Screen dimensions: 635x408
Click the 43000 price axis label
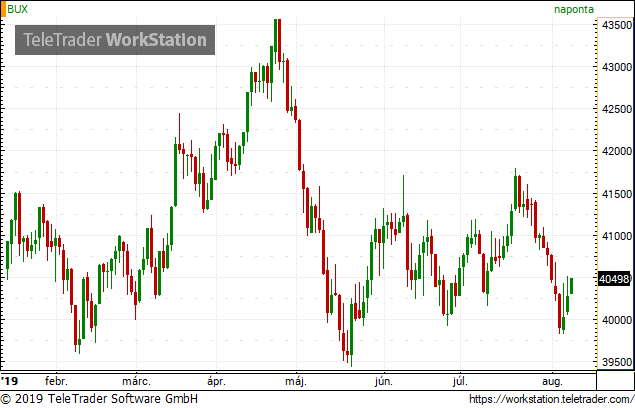(x=617, y=67)
